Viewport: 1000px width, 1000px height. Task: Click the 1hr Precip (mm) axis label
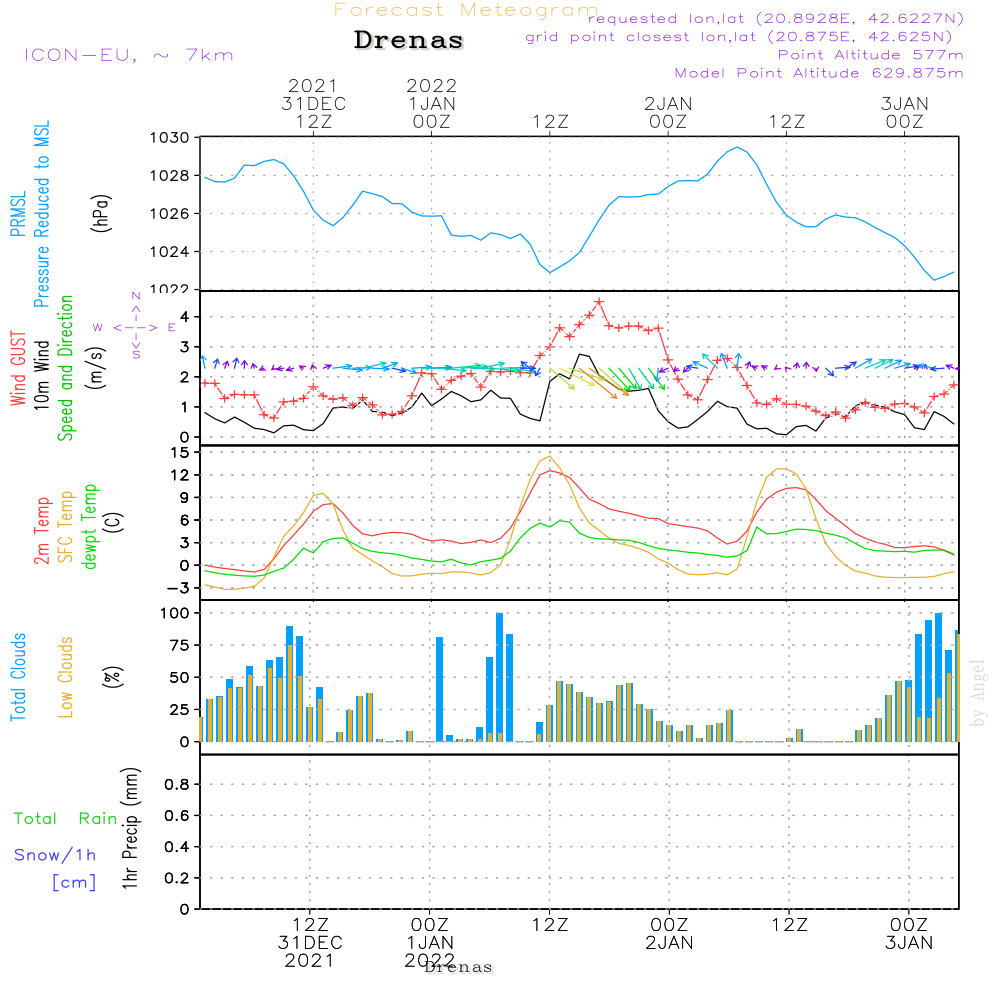tap(130, 830)
